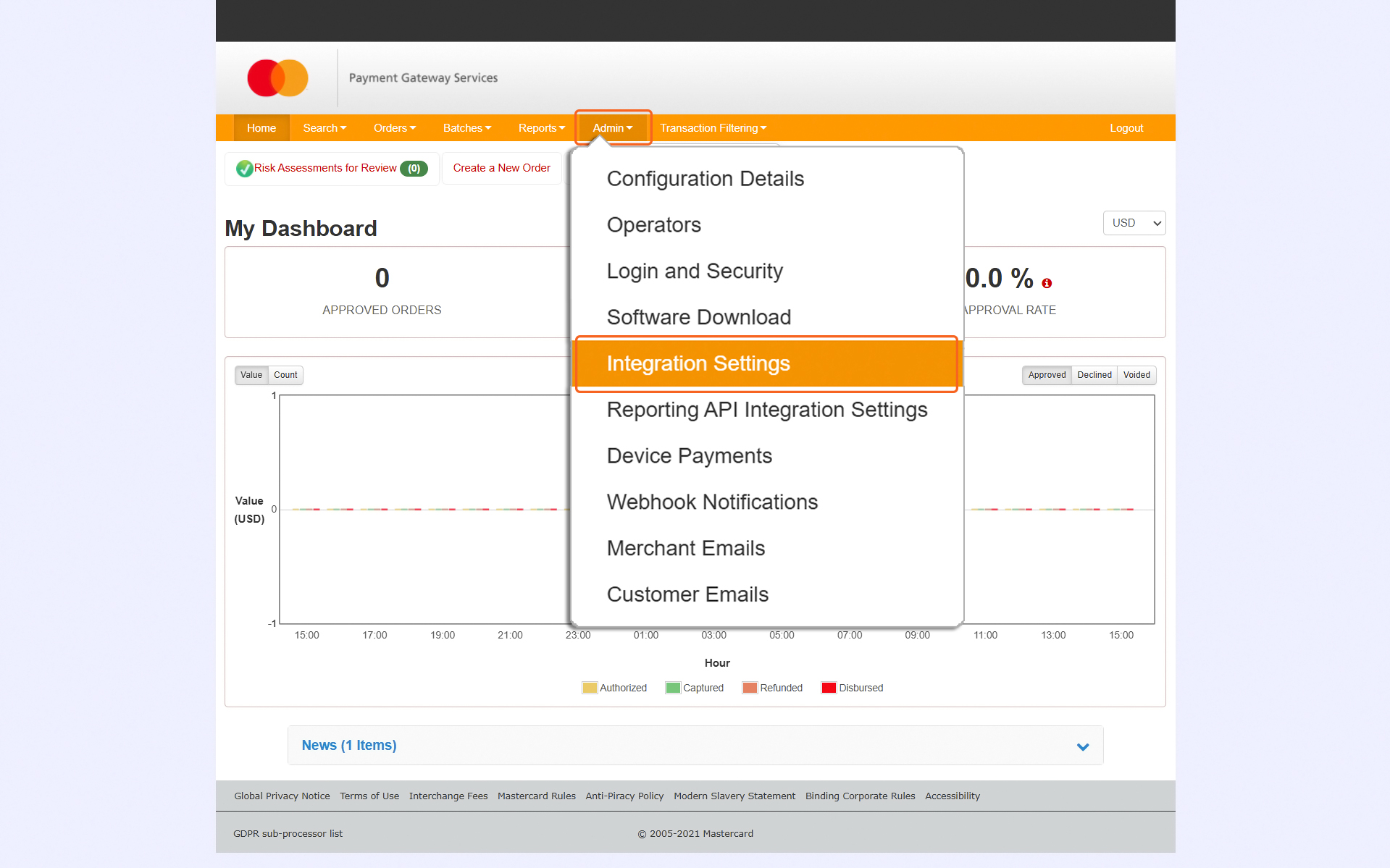Click the Mastercard logo icon
This screenshot has height=868, width=1390.
pyautogui.click(x=277, y=77)
